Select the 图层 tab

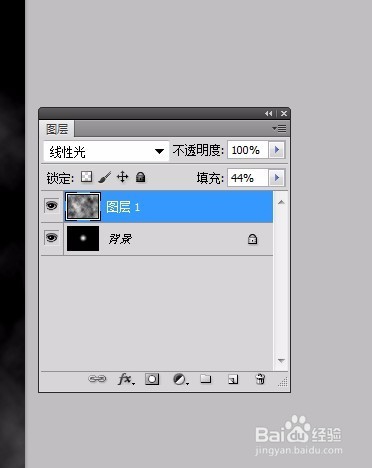pyautogui.click(x=57, y=129)
